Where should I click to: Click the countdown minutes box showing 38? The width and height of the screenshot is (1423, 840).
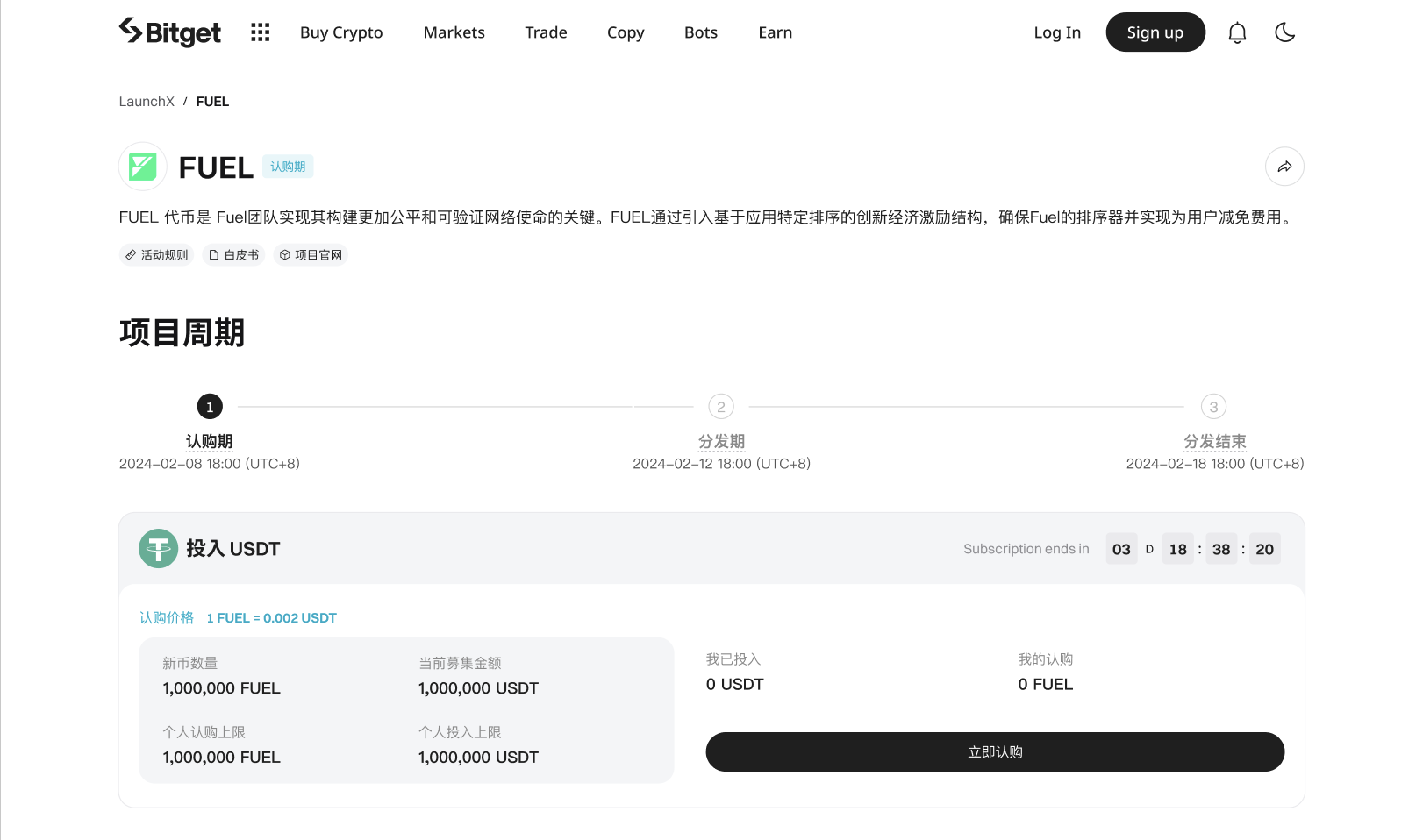tap(1221, 549)
